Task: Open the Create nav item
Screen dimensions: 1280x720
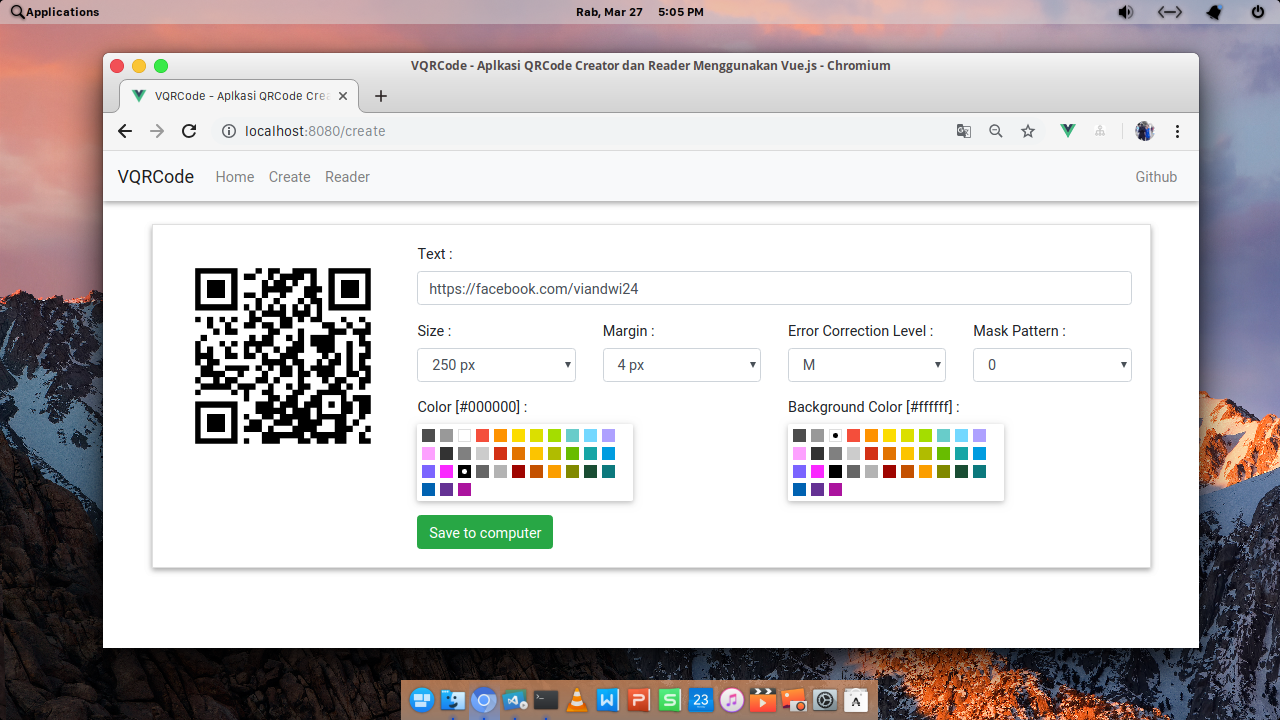Action: coord(290,177)
